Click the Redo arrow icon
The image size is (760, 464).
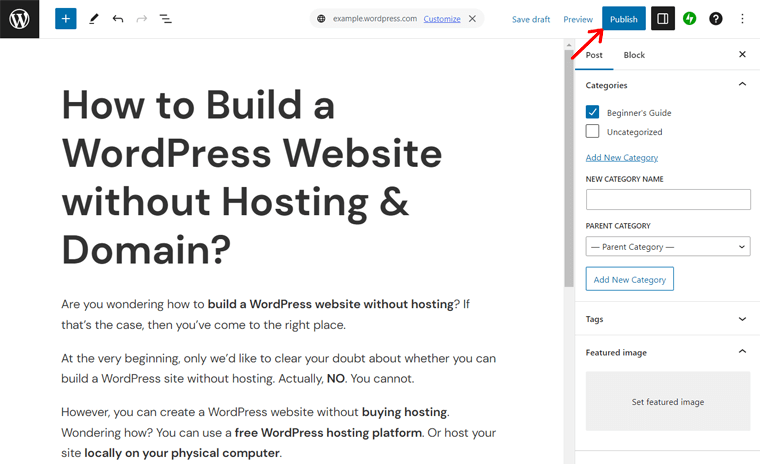[x=142, y=19]
